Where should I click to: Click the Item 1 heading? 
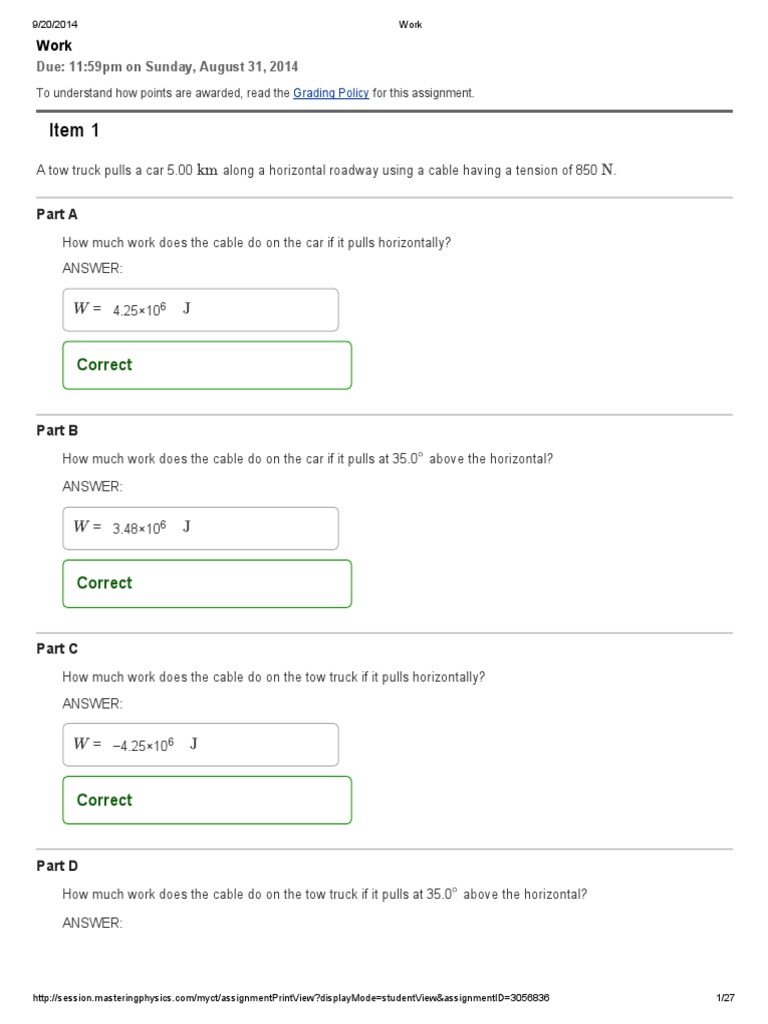74,131
